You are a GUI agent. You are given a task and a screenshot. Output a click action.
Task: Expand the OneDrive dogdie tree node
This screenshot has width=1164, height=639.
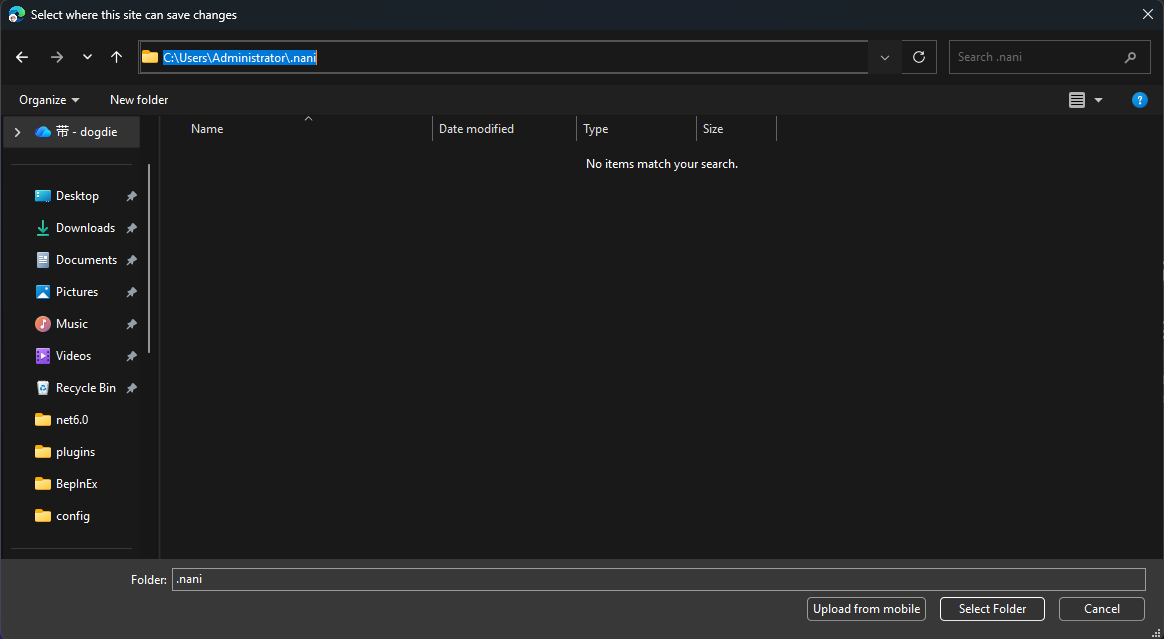17,132
